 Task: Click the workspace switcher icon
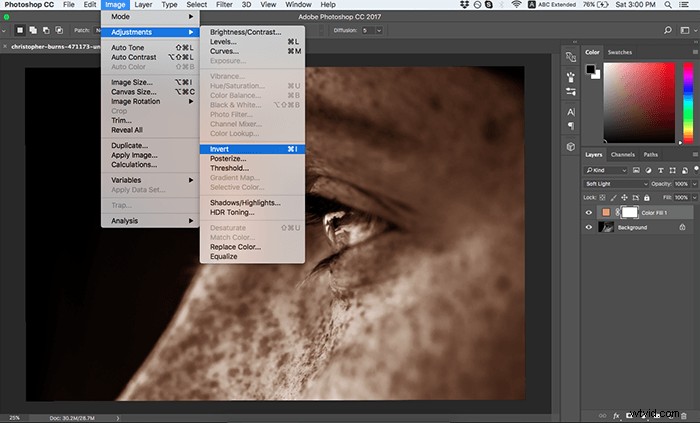(685, 30)
